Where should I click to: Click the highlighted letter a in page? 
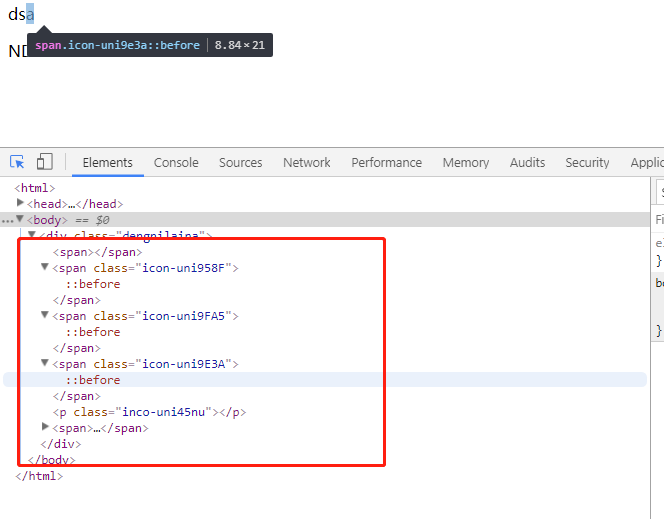click(30, 14)
